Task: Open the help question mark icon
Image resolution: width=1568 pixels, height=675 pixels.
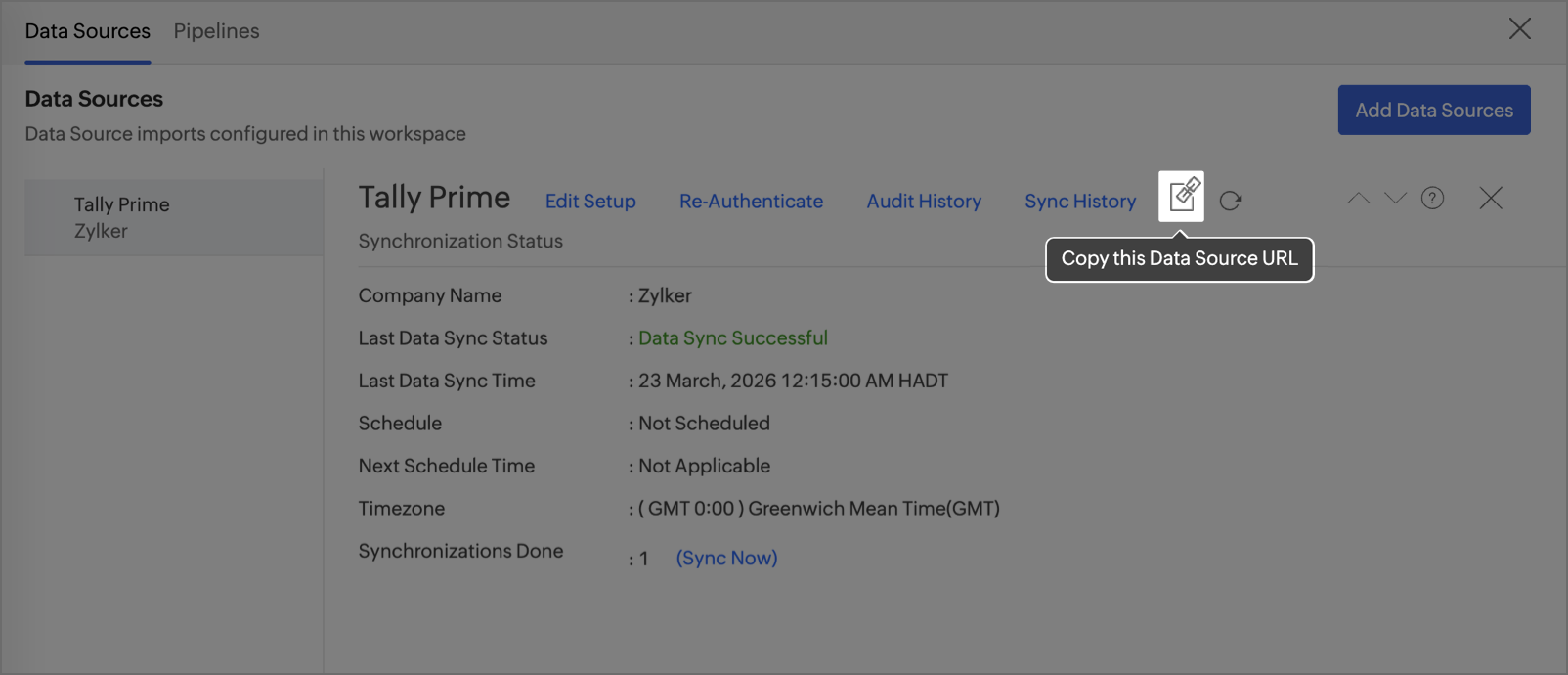Action: pyautogui.click(x=1432, y=199)
